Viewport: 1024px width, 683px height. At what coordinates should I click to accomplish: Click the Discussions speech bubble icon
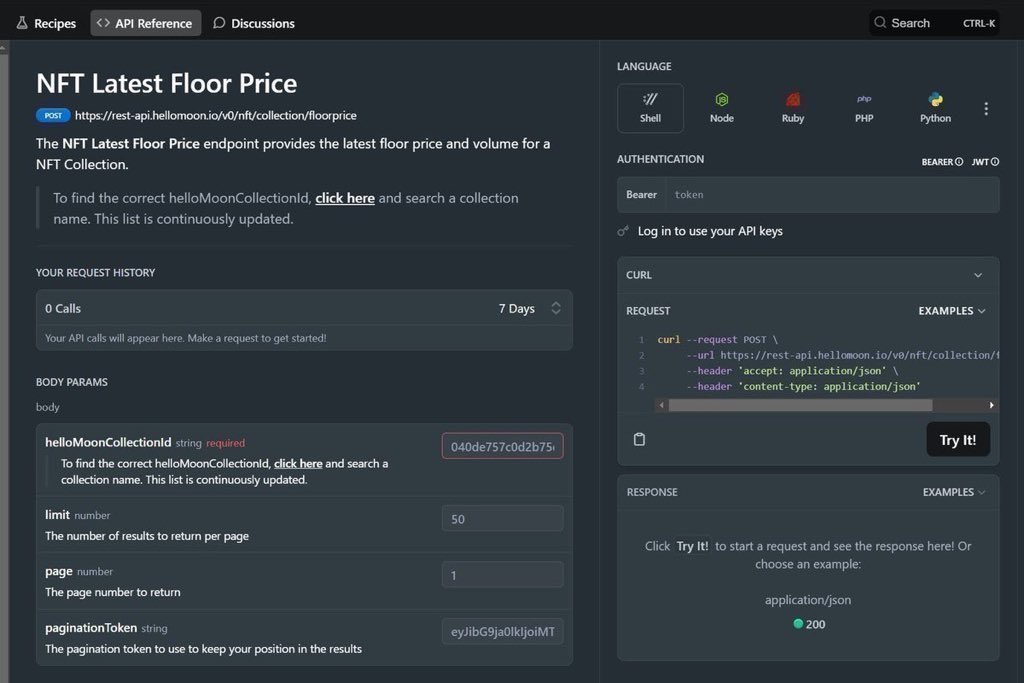coord(219,23)
